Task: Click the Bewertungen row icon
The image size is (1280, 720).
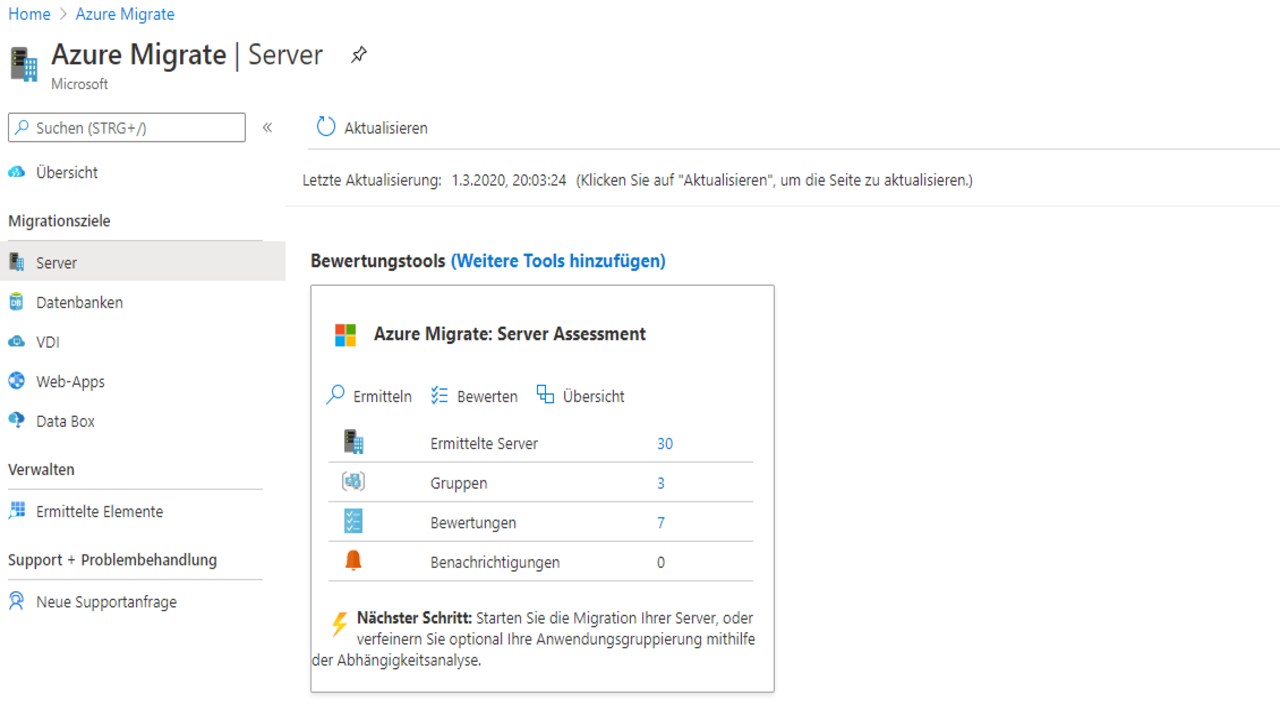Action: pos(353,521)
